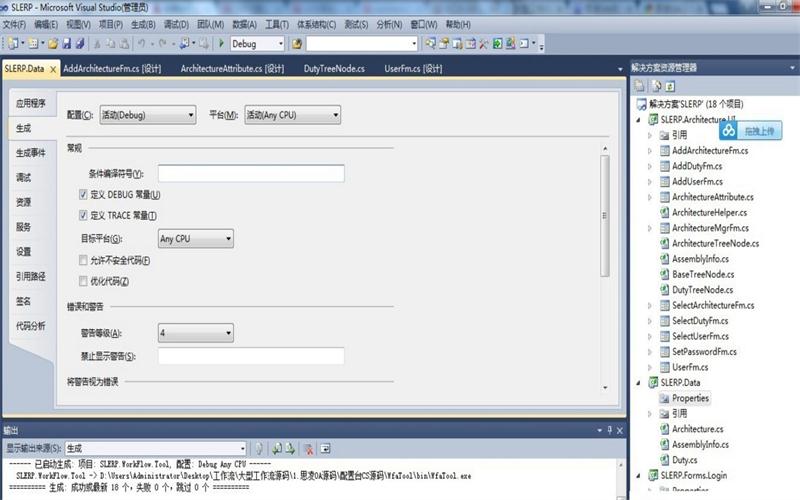Enable the 优化代码 checkbox
This screenshot has height=500, width=800.
point(83,281)
